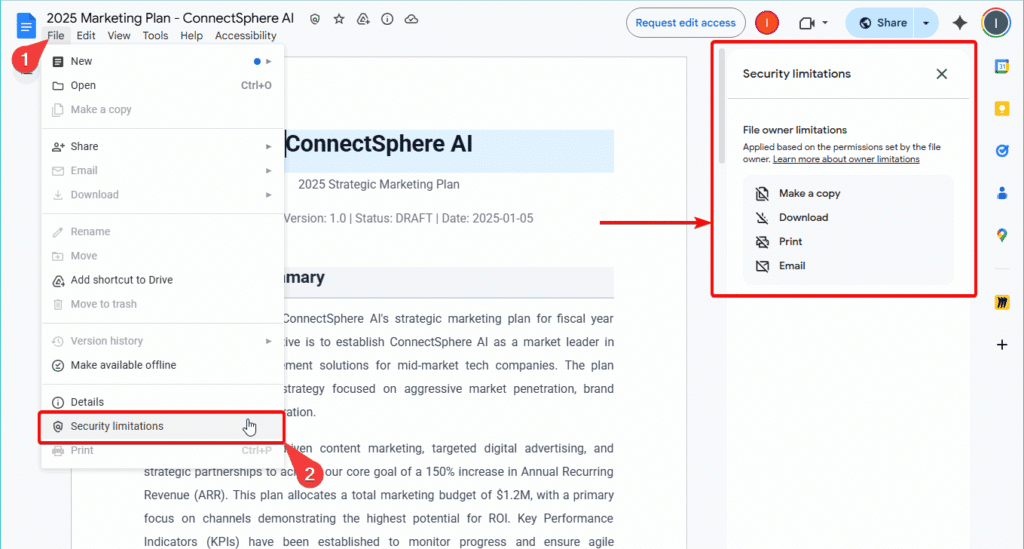This screenshot has height=549, width=1024.
Task: Click Request edit access
Action: click(x=686, y=23)
